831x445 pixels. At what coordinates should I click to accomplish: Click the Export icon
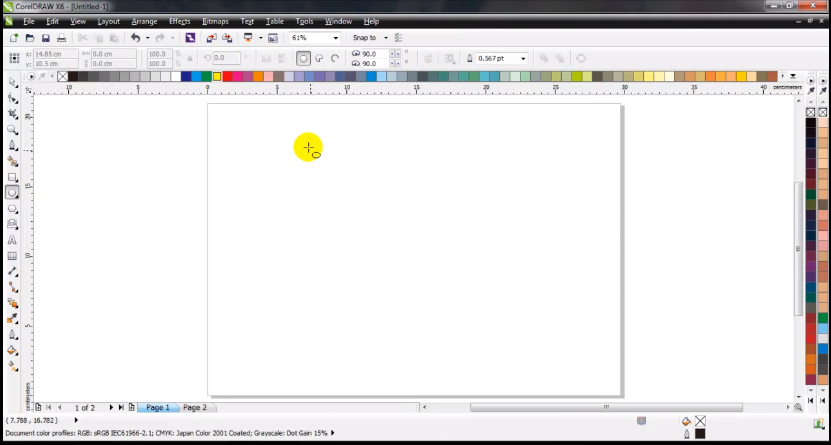point(227,38)
